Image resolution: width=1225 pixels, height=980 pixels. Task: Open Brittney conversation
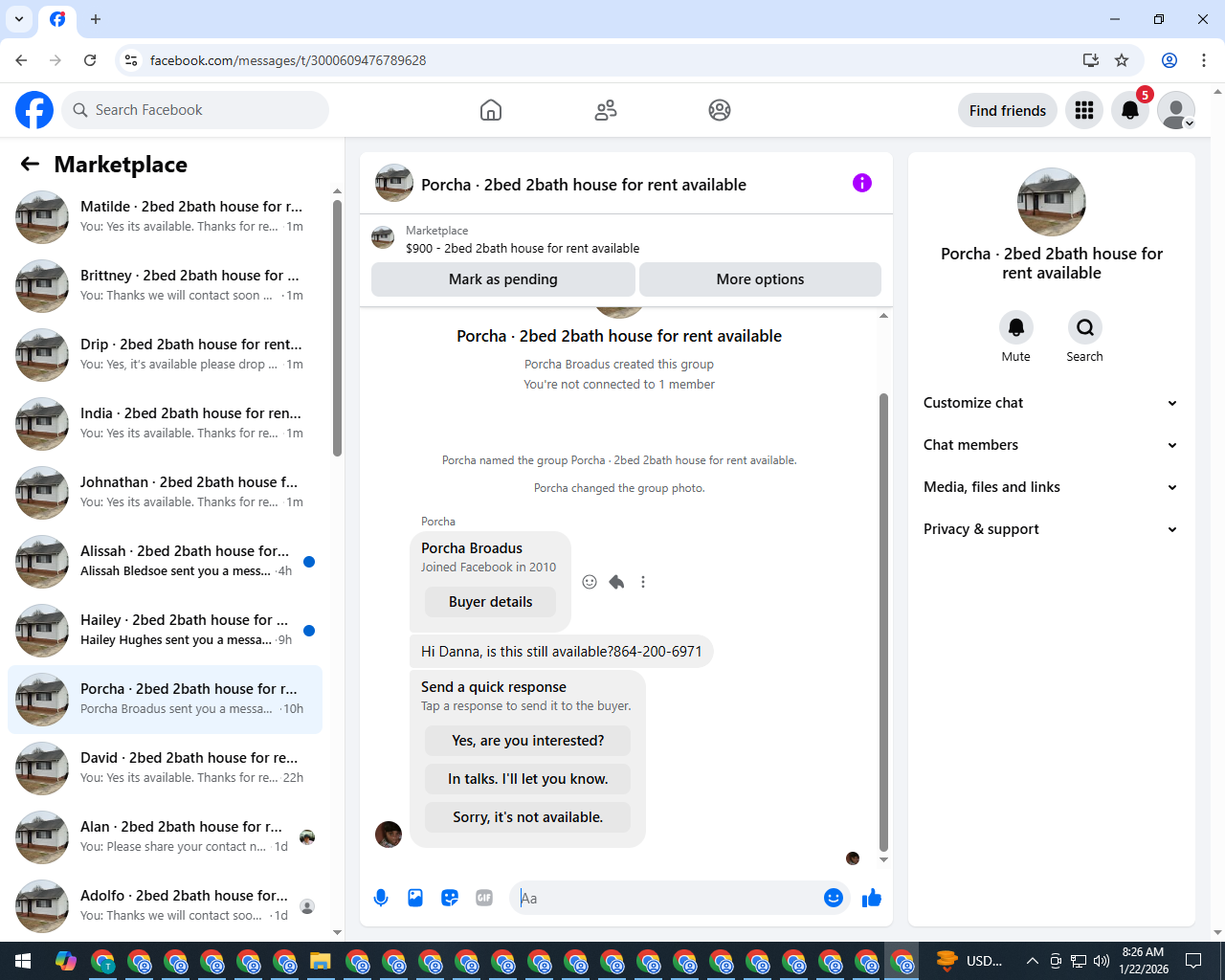[165, 286]
